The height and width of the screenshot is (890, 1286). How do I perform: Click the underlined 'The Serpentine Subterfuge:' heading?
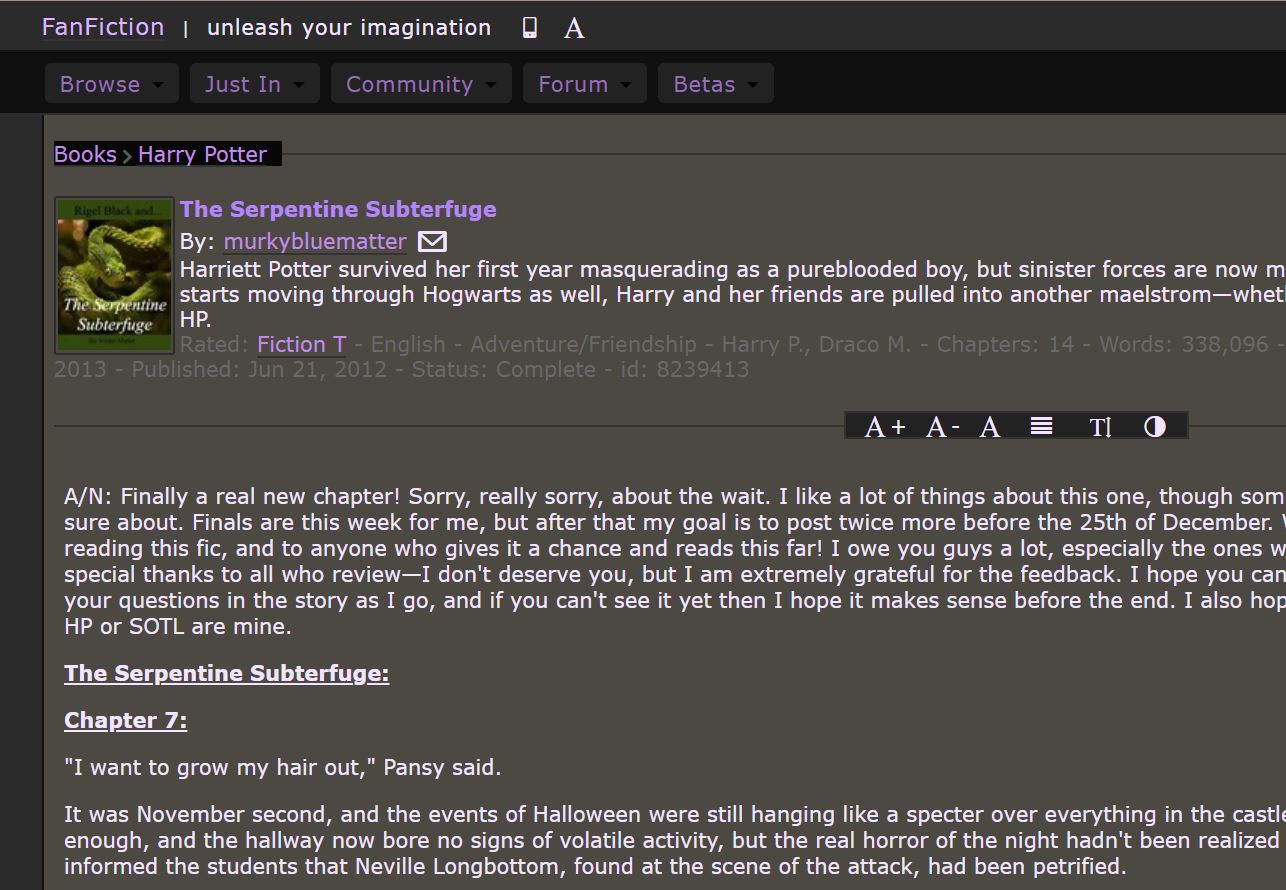point(227,673)
